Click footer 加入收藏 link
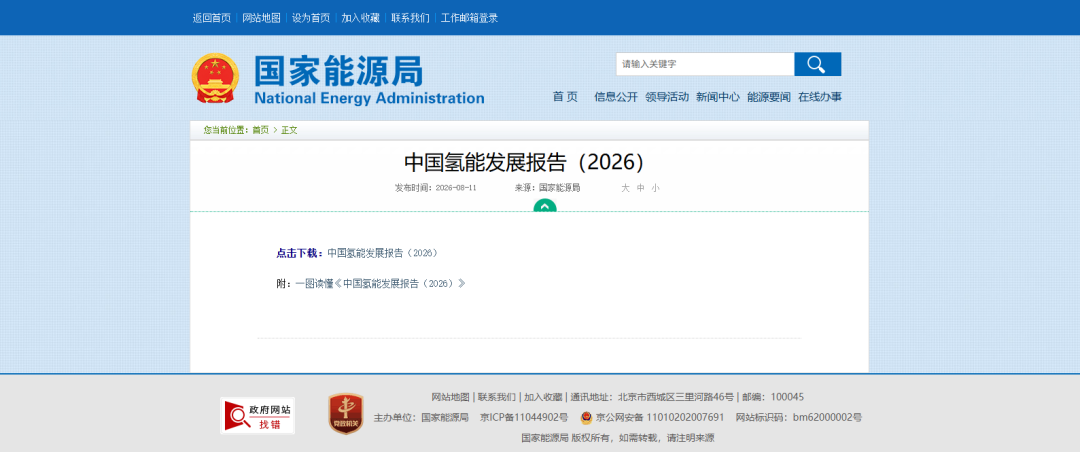The width and height of the screenshot is (1080, 452). click(543, 397)
